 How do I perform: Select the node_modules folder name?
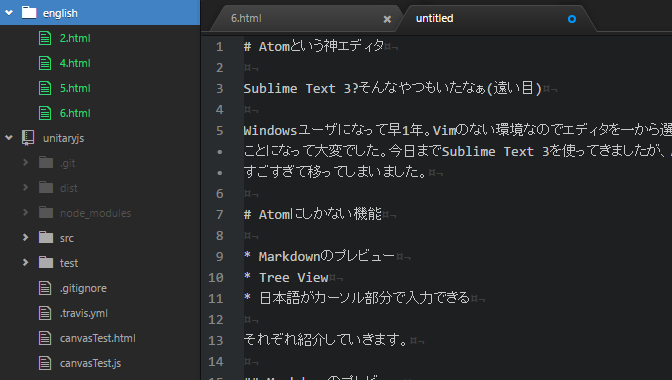[96, 213]
